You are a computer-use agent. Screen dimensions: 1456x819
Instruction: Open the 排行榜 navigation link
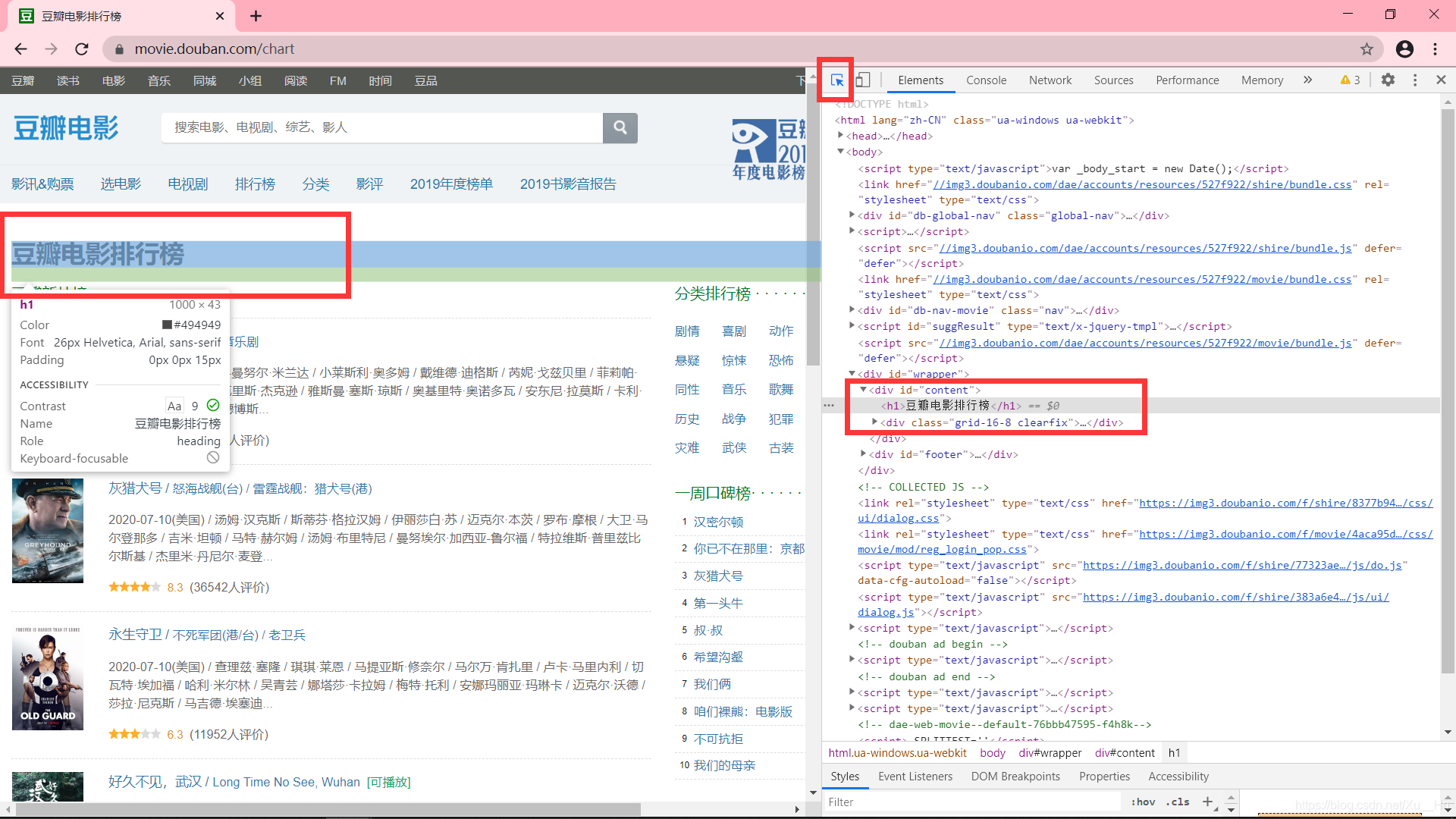point(255,184)
